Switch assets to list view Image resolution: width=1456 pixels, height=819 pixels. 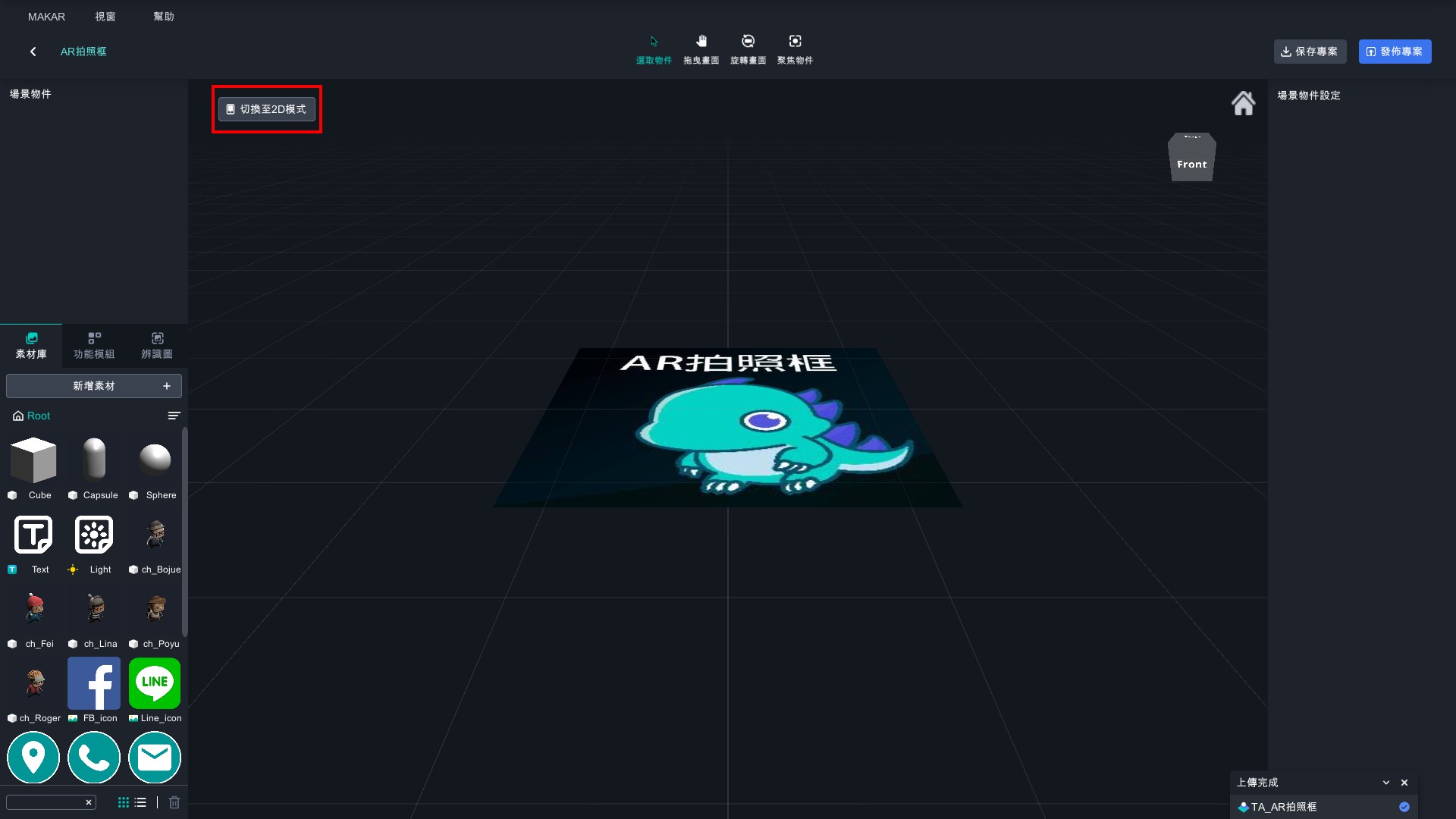[140, 802]
